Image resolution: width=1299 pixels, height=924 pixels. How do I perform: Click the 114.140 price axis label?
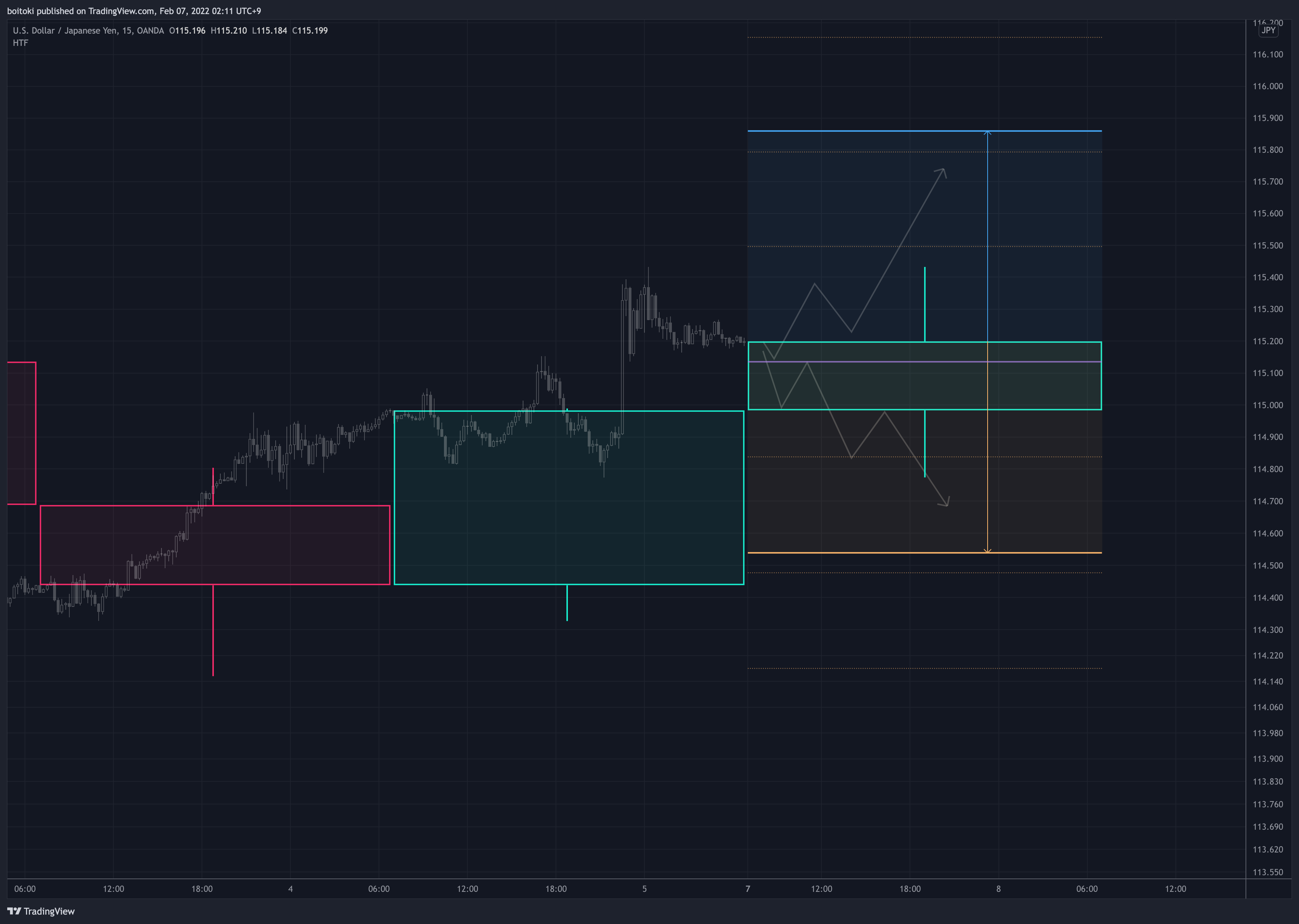point(1268,682)
